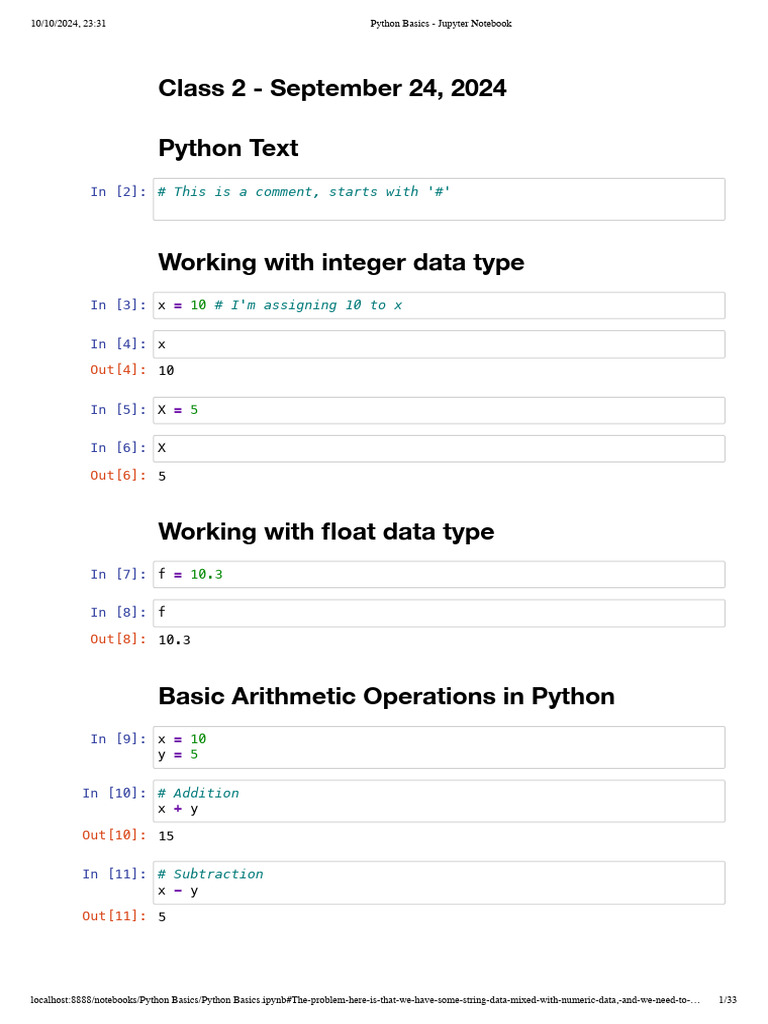768x1024 pixels.
Task: Select the Addition code cell
Action: pyautogui.click(x=438, y=801)
